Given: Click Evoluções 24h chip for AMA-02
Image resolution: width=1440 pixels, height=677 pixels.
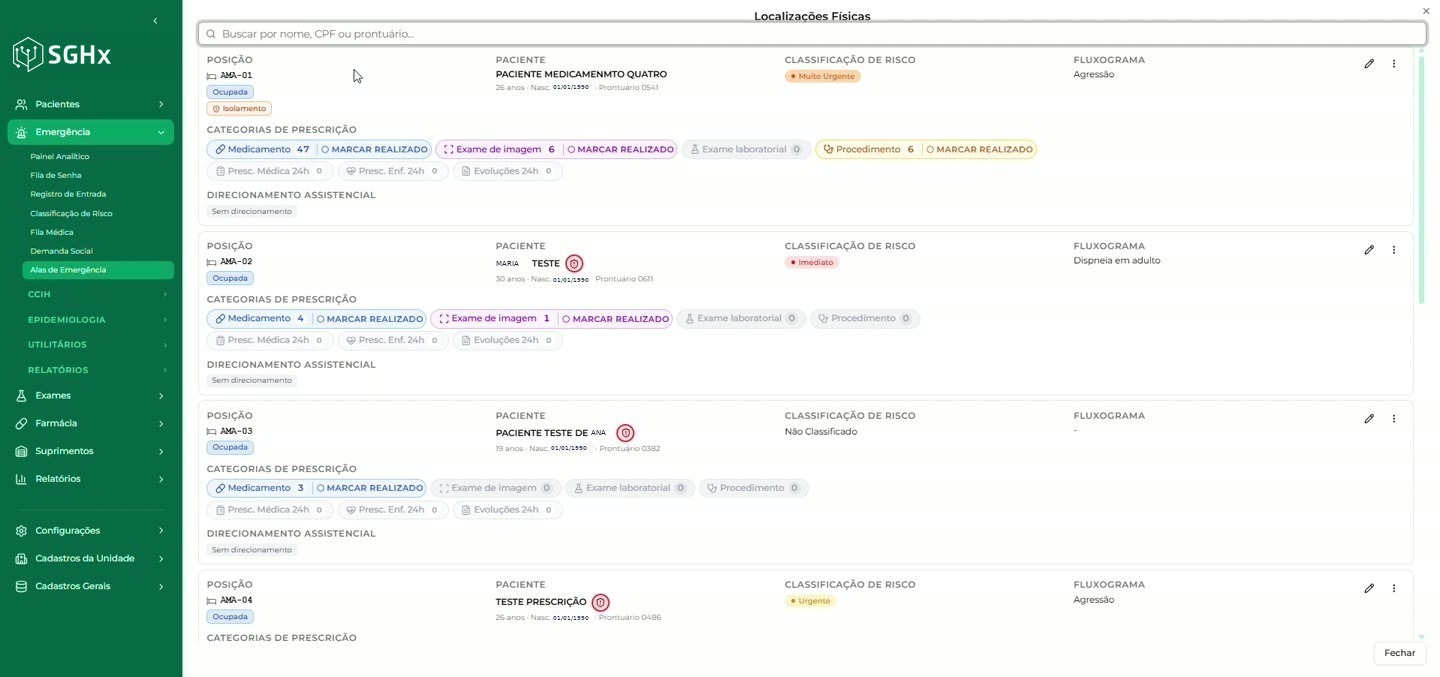Looking at the screenshot, I should pos(507,341).
